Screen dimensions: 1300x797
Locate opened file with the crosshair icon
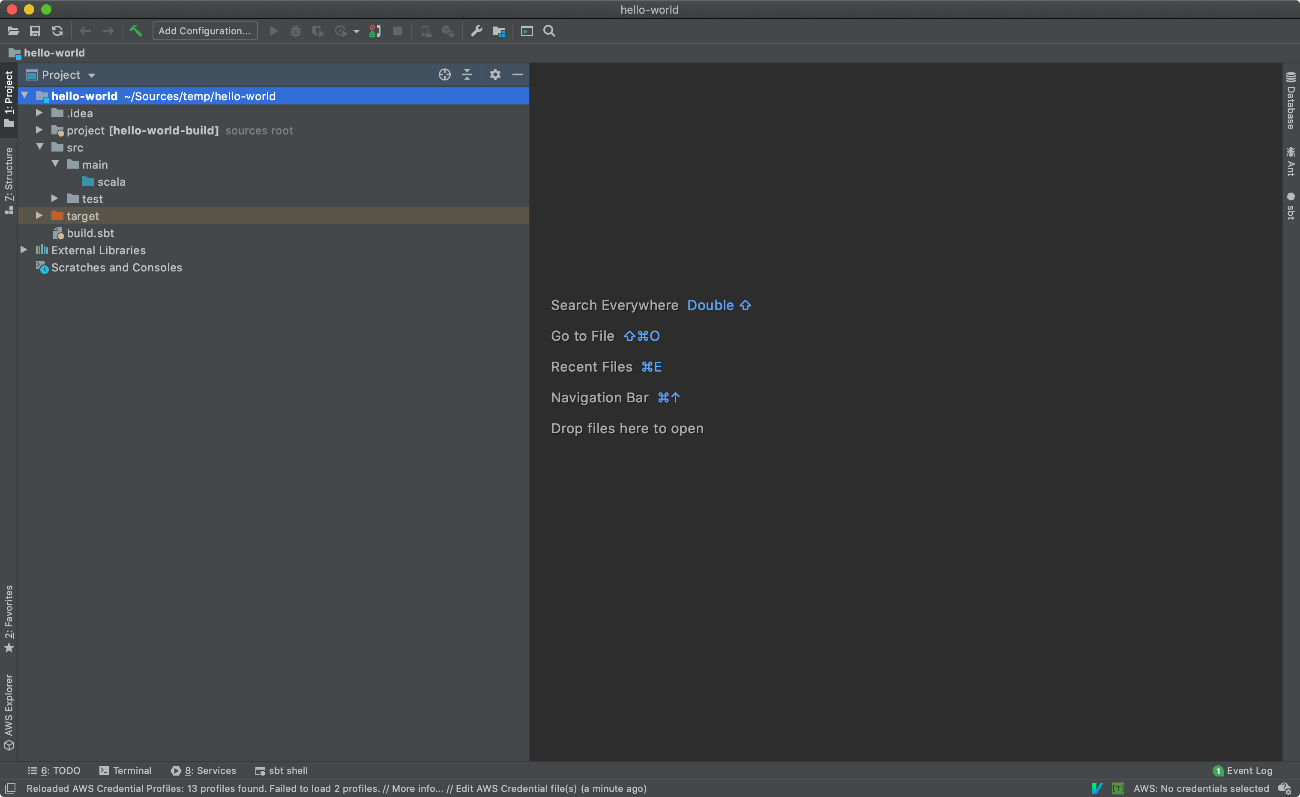444,74
